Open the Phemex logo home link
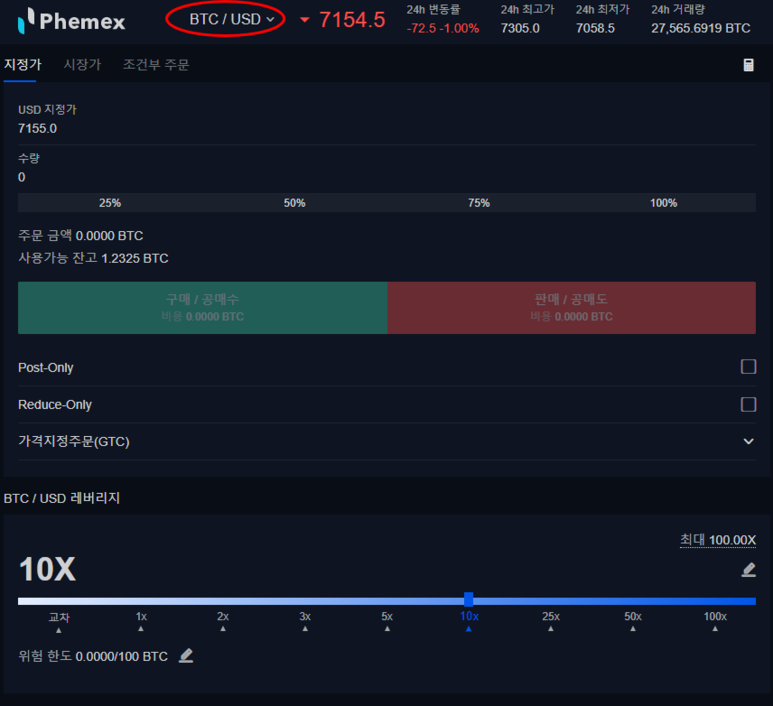This screenshot has height=706, width=773. pyautogui.click(x=71, y=21)
